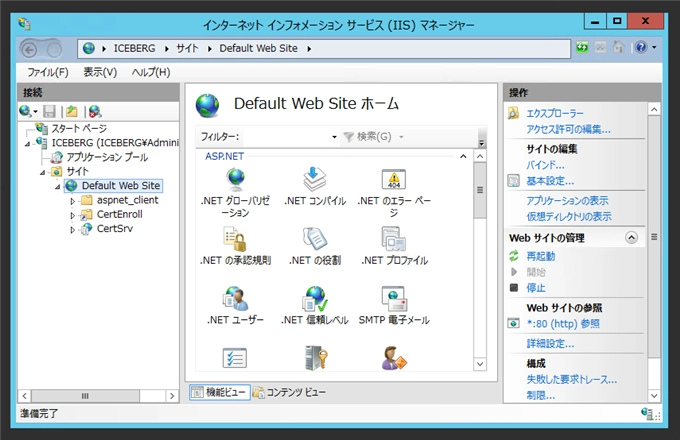The image size is (680, 440).
Task: Click the アクセス許可の編集... link
Action: point(569,129)
